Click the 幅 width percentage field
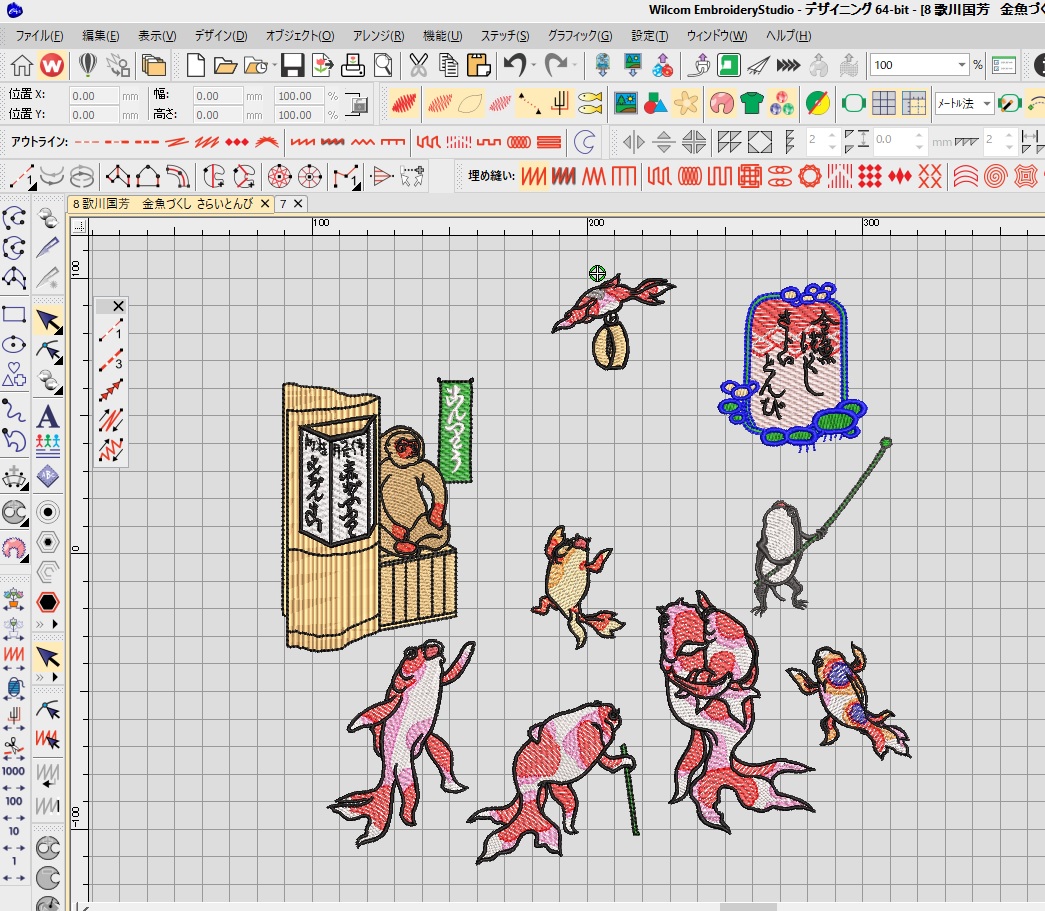The image size is (1045, 911). tap(299, 96)
